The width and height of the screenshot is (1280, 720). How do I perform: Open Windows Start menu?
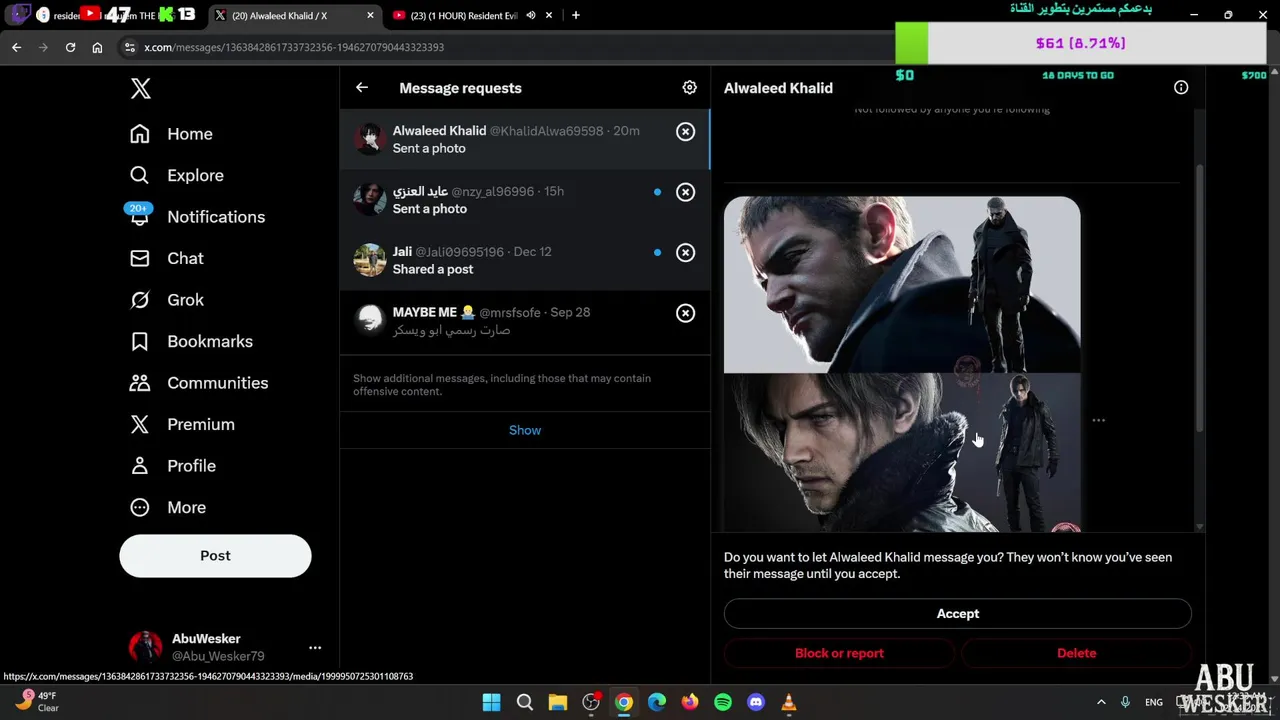coord(492,702)
